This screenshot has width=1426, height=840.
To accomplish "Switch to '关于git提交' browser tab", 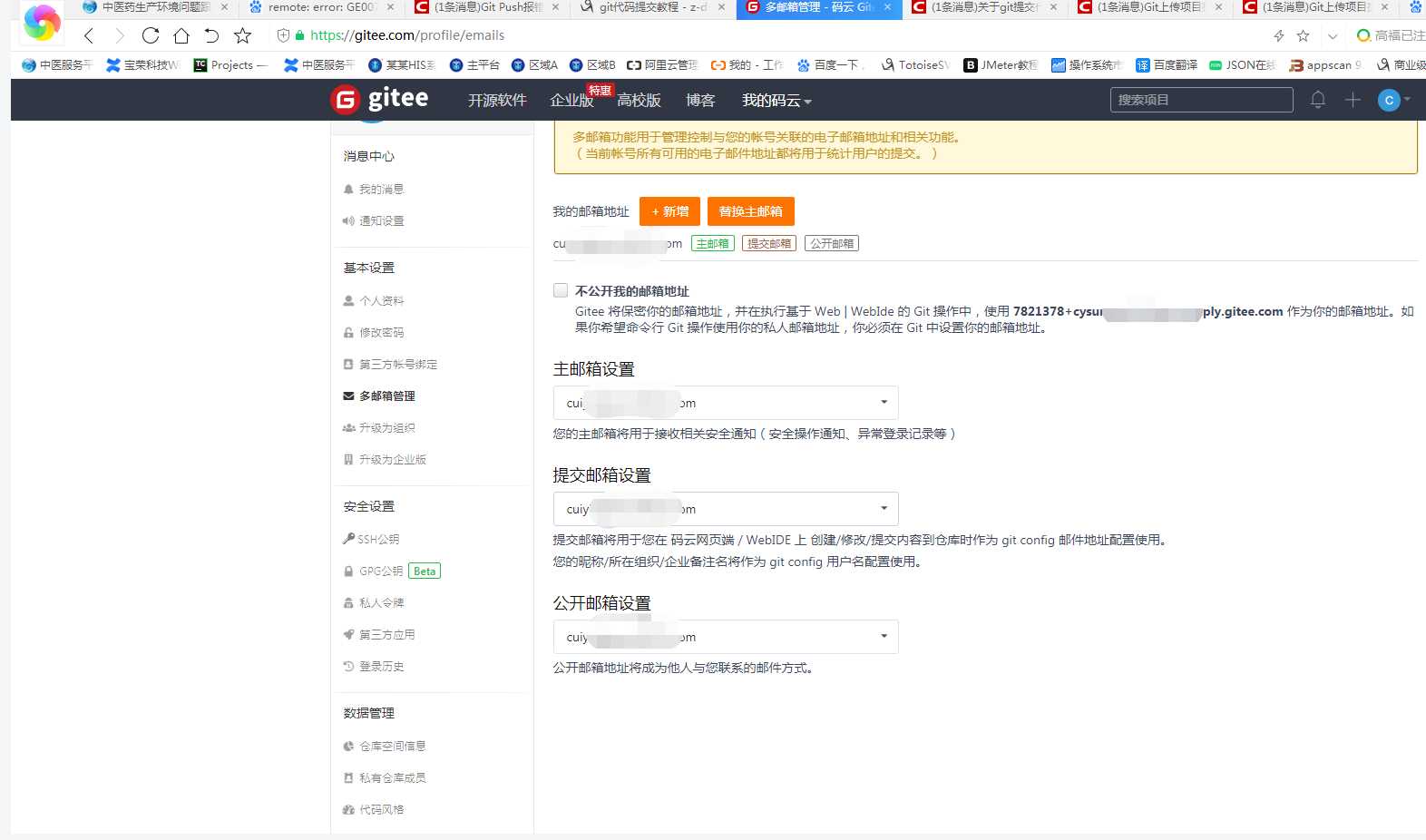I will (985, 7).
